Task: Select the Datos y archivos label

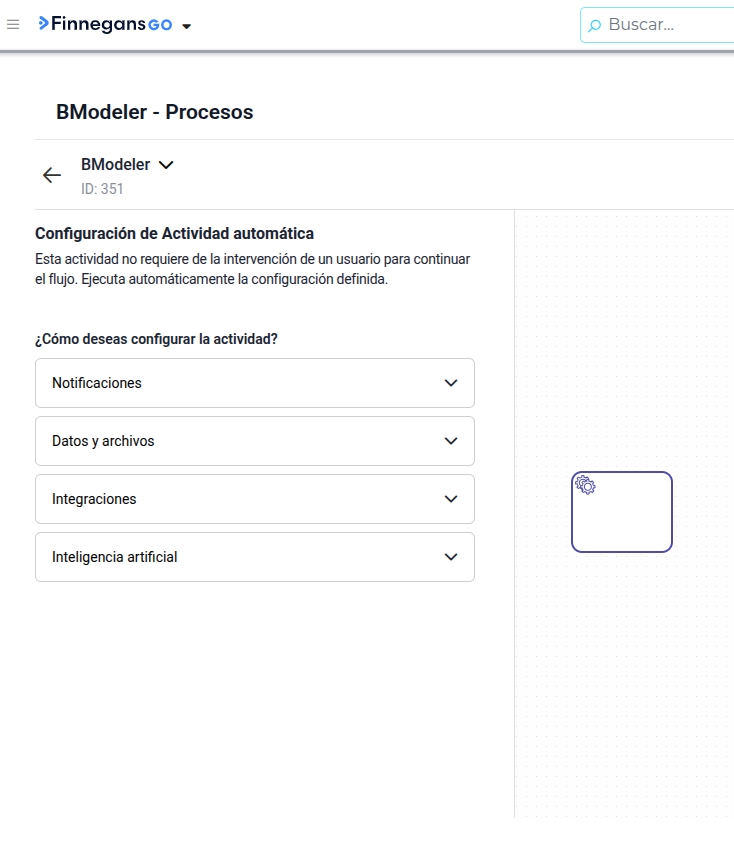Action: click(103, 441)
